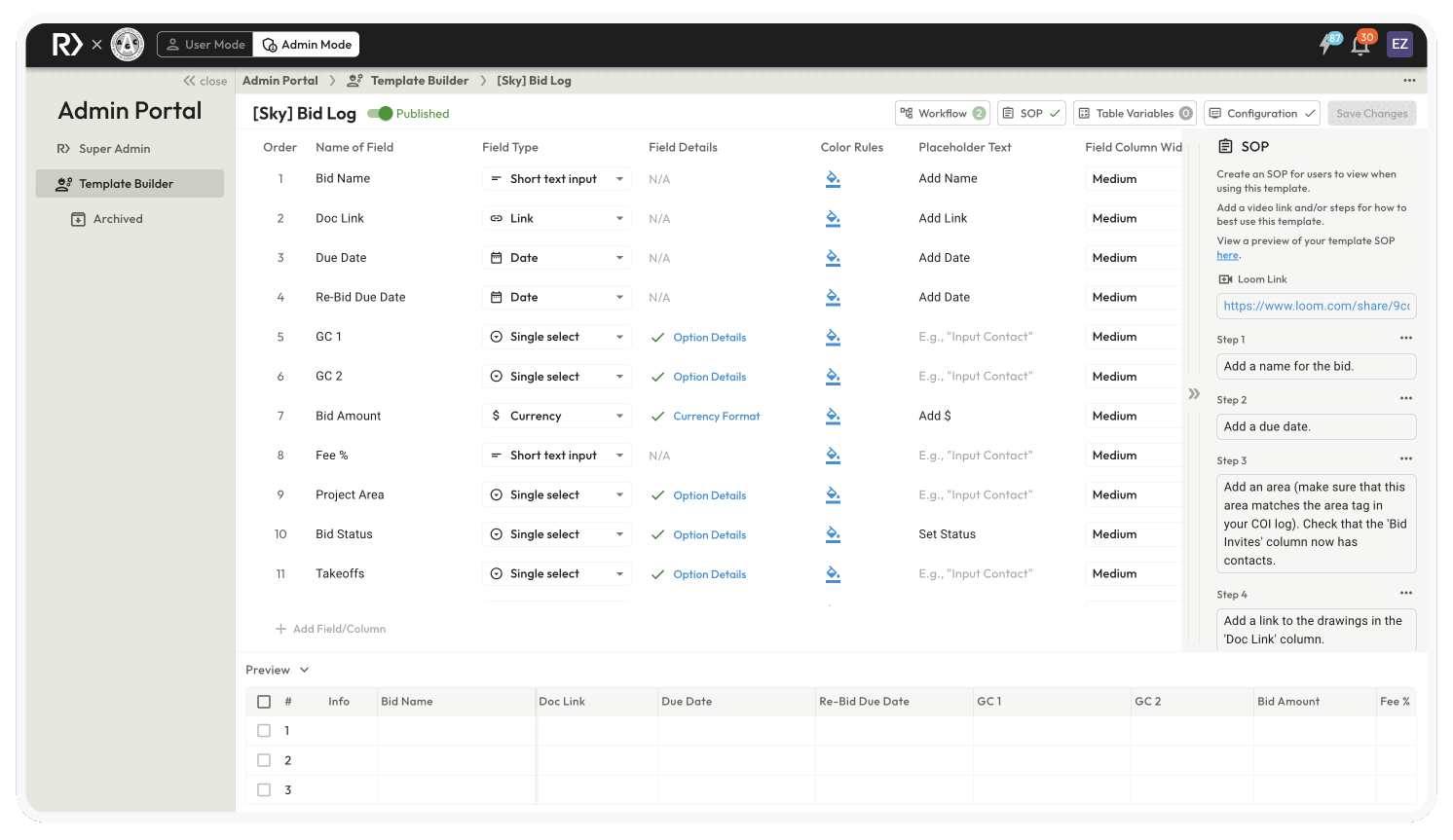This screenshot has height=840, width=1453.
Task: Open Option Details for GC 1
Action: [709, 338]
